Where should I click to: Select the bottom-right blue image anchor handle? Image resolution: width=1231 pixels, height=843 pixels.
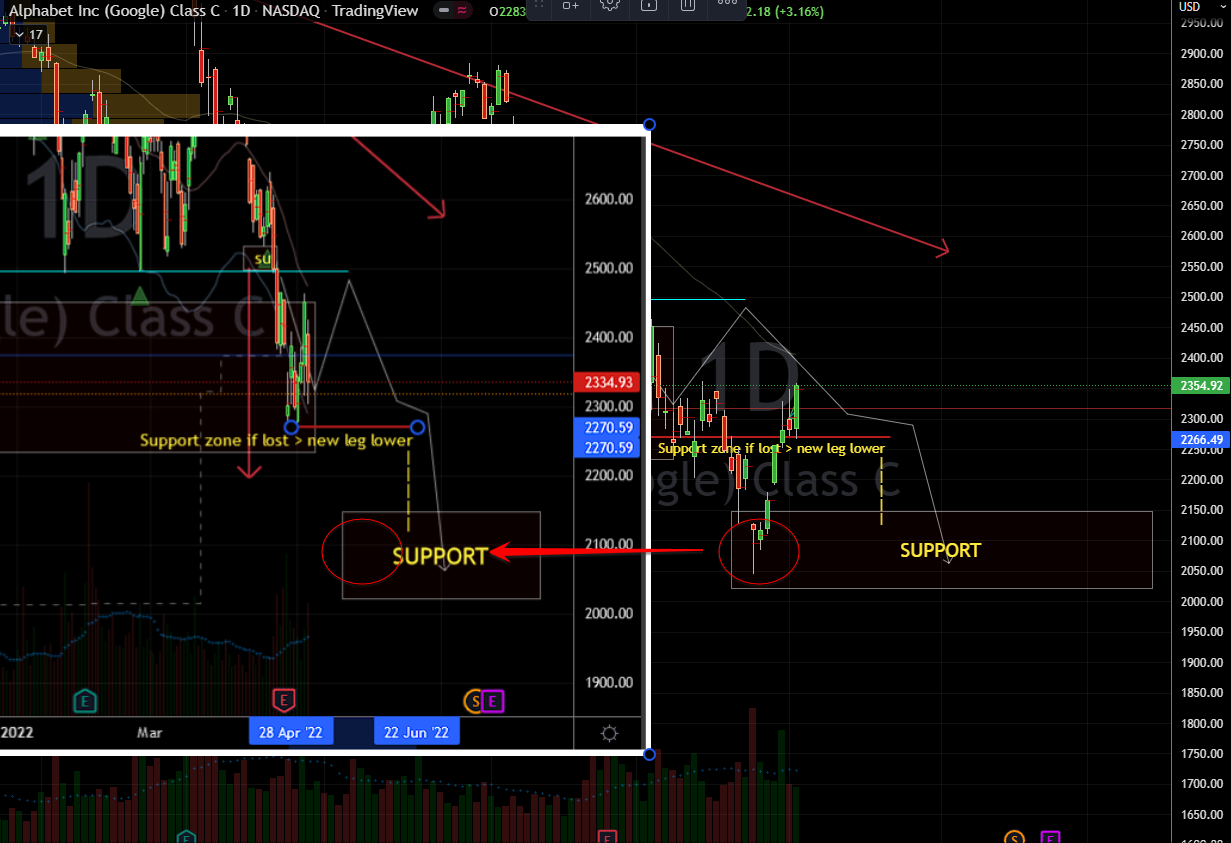pyautogui.click(x=649, y=754)
